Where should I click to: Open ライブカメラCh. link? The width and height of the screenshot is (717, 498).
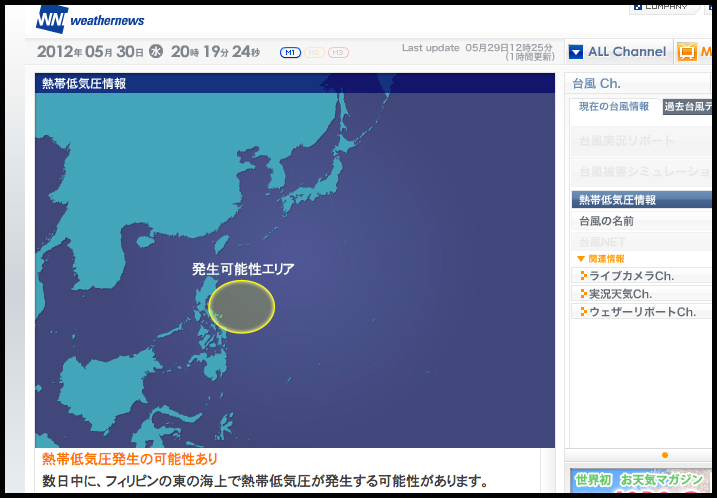tap(631, 276)
